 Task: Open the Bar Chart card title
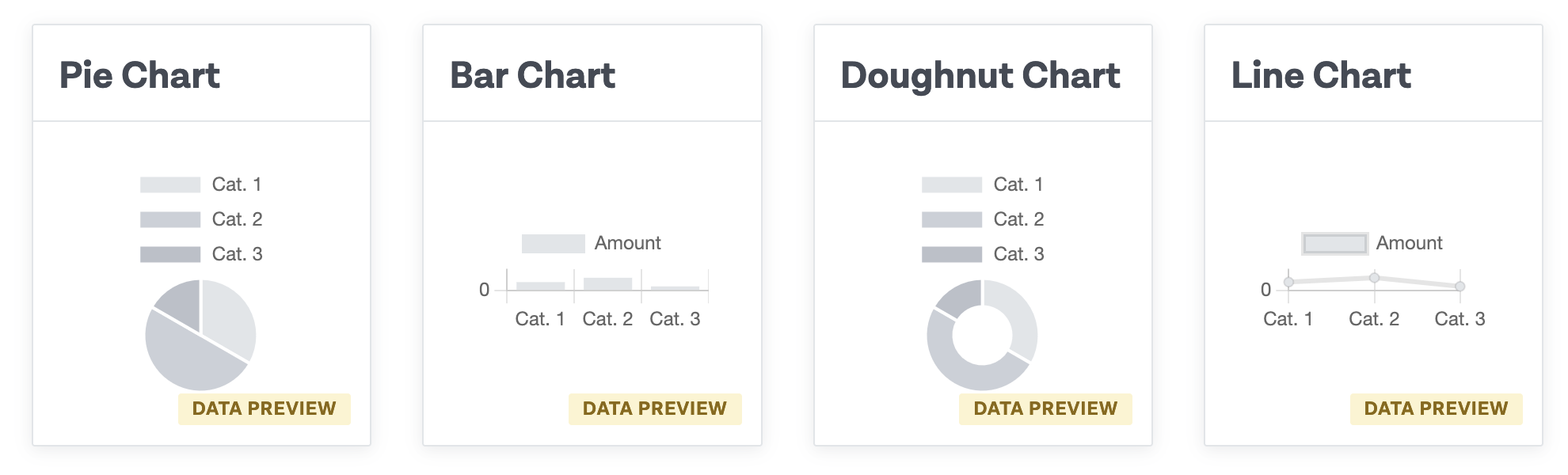coord(532,76)
